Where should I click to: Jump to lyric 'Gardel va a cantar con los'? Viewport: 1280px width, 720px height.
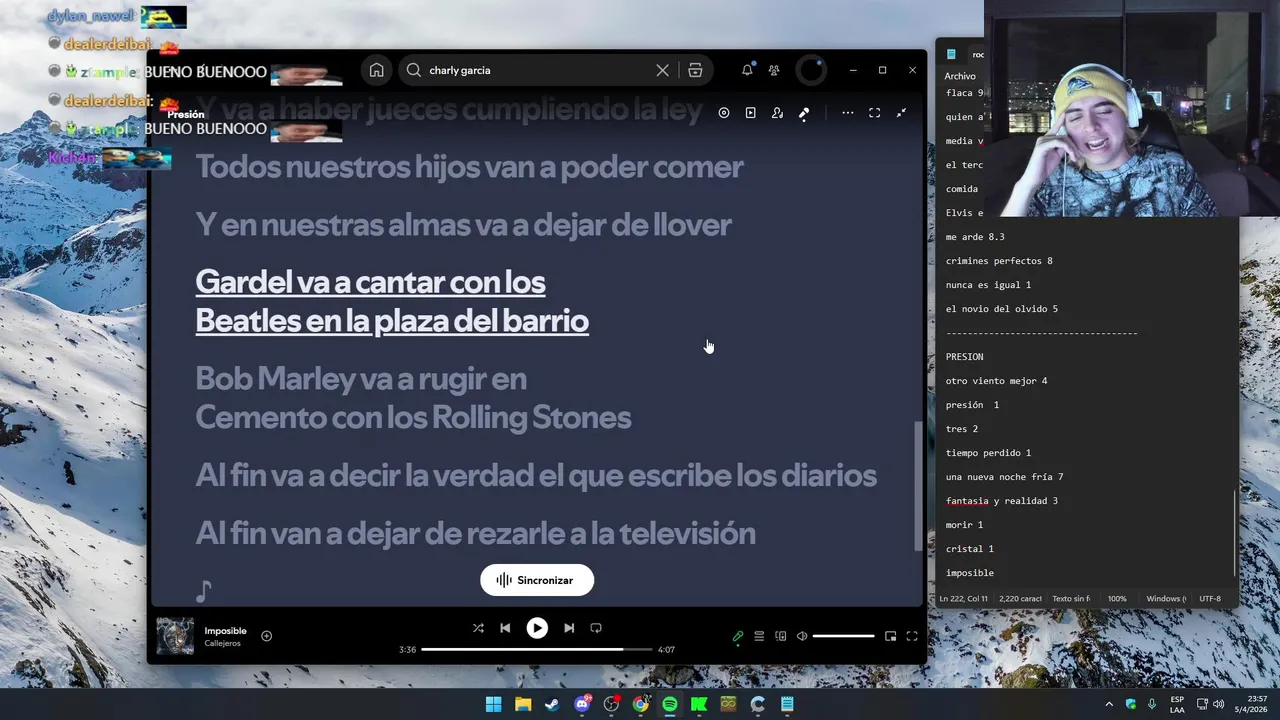point(370,282)
